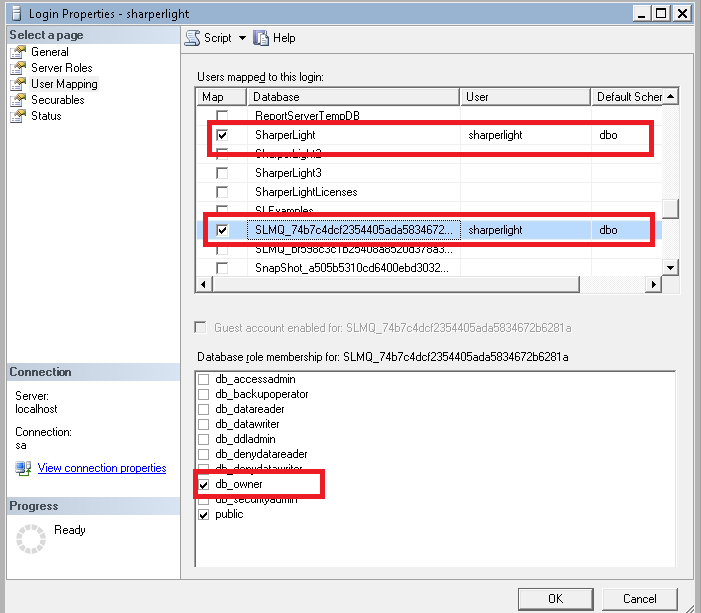The width and height of the screenshot is (701, 613).
Task: Click the User Mapping page icon
Action: pos(18,84)
